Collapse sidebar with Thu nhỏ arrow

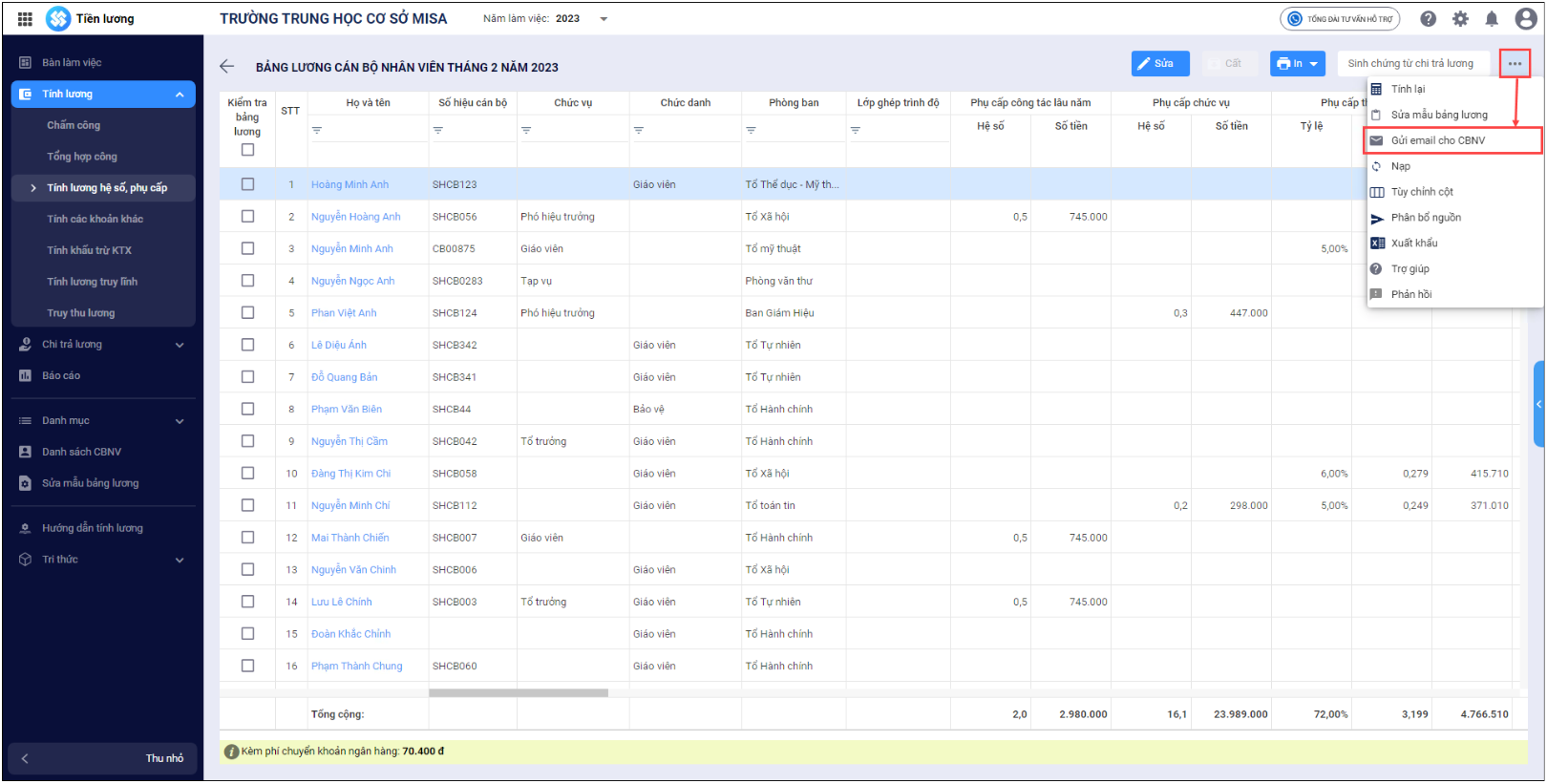[x=26, y=758]
